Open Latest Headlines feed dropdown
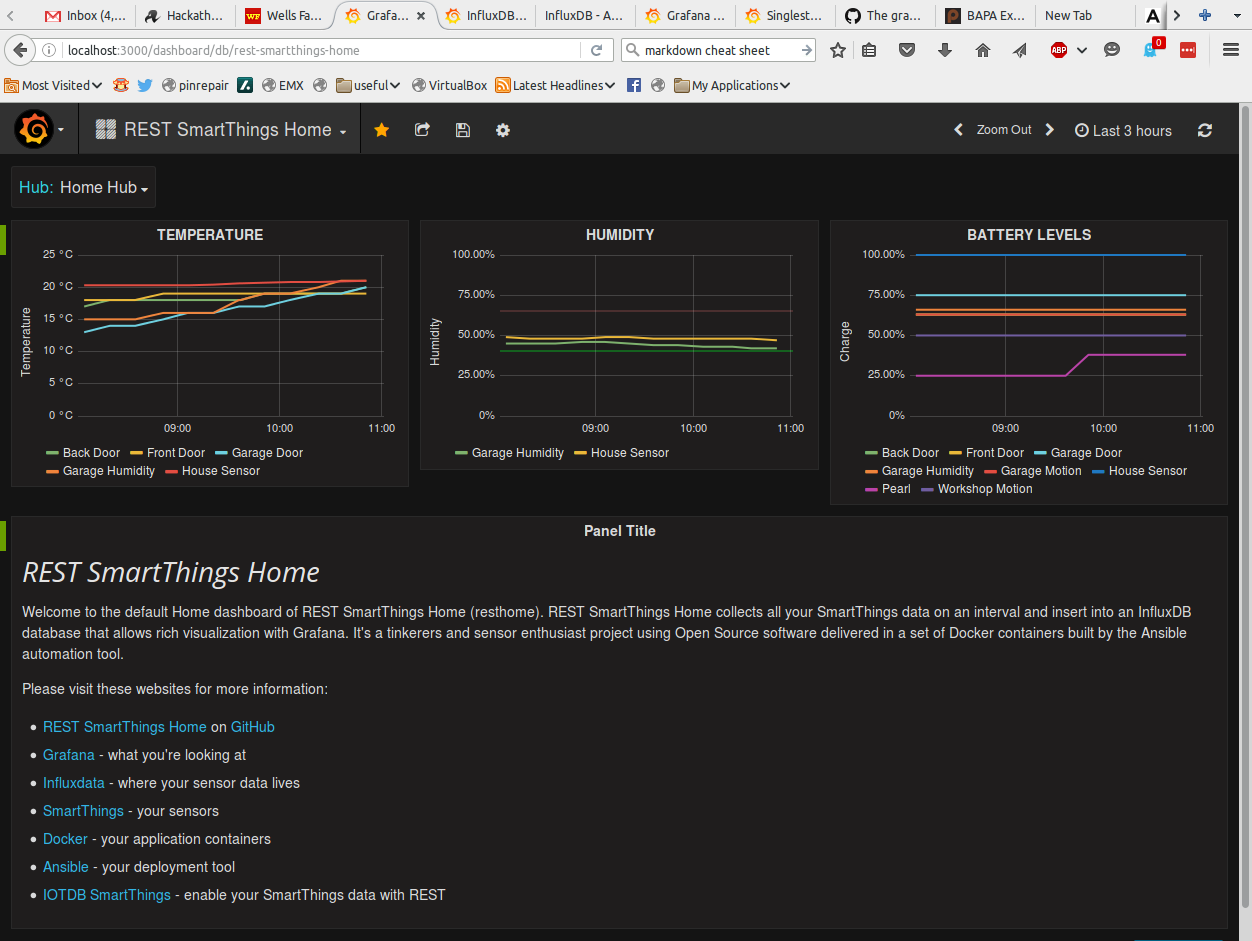This screenshot has height=941, width=1252. [x=555, y=85]
